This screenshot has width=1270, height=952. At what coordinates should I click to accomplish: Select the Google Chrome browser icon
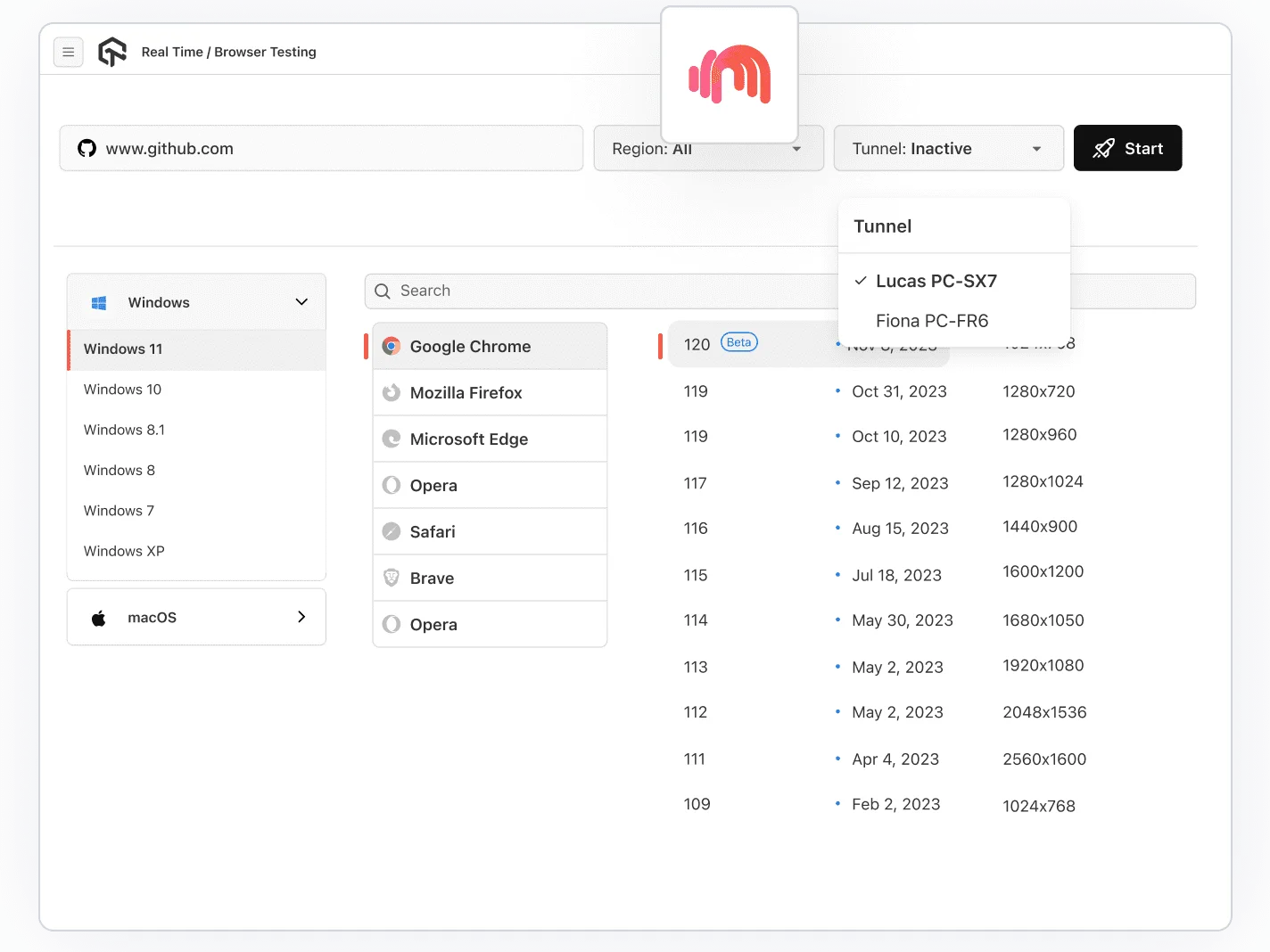click(392, 346)
